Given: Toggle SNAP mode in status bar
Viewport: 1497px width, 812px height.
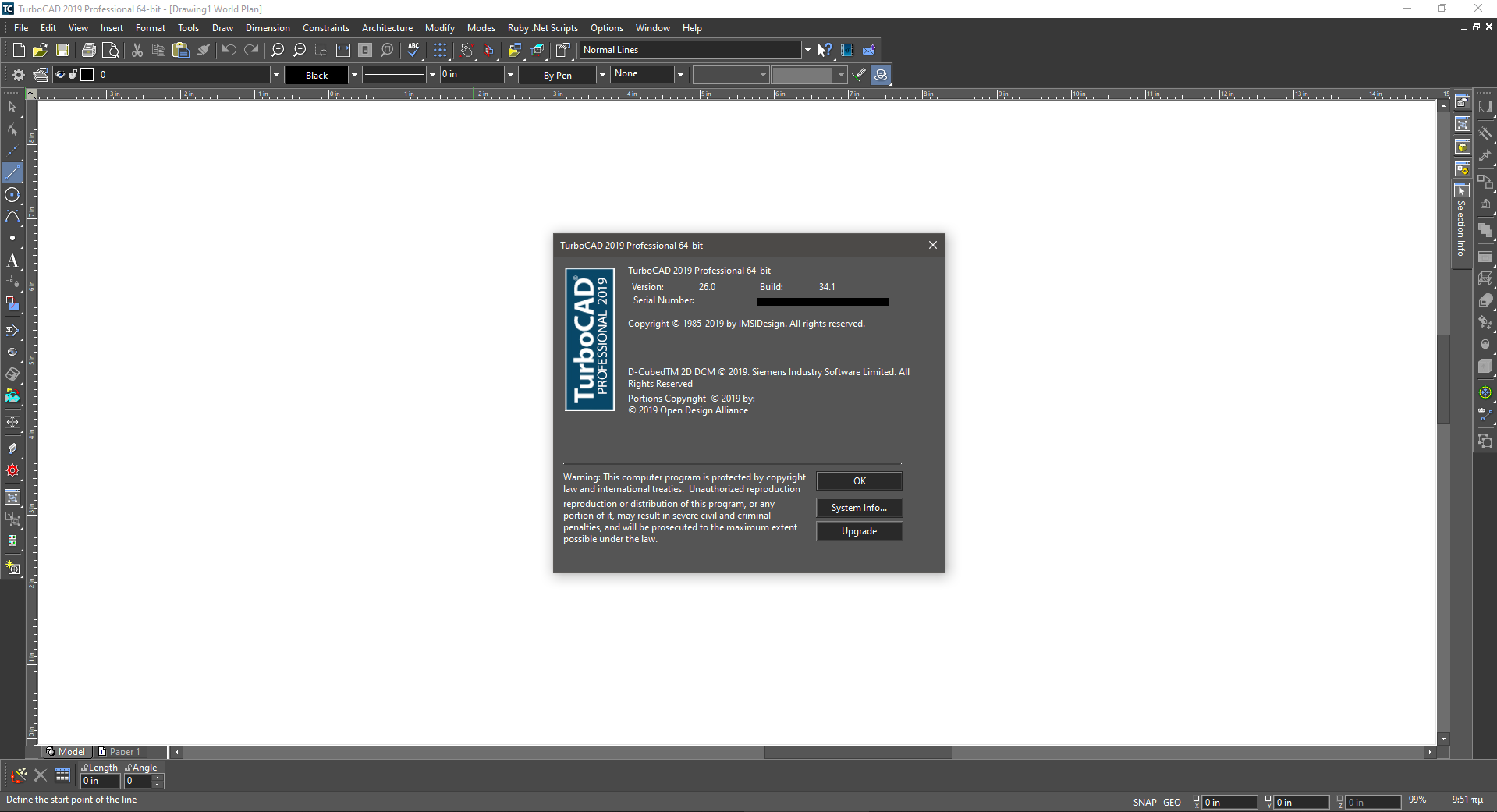Looking at the screenshot, I should (x=1145, y=802).
